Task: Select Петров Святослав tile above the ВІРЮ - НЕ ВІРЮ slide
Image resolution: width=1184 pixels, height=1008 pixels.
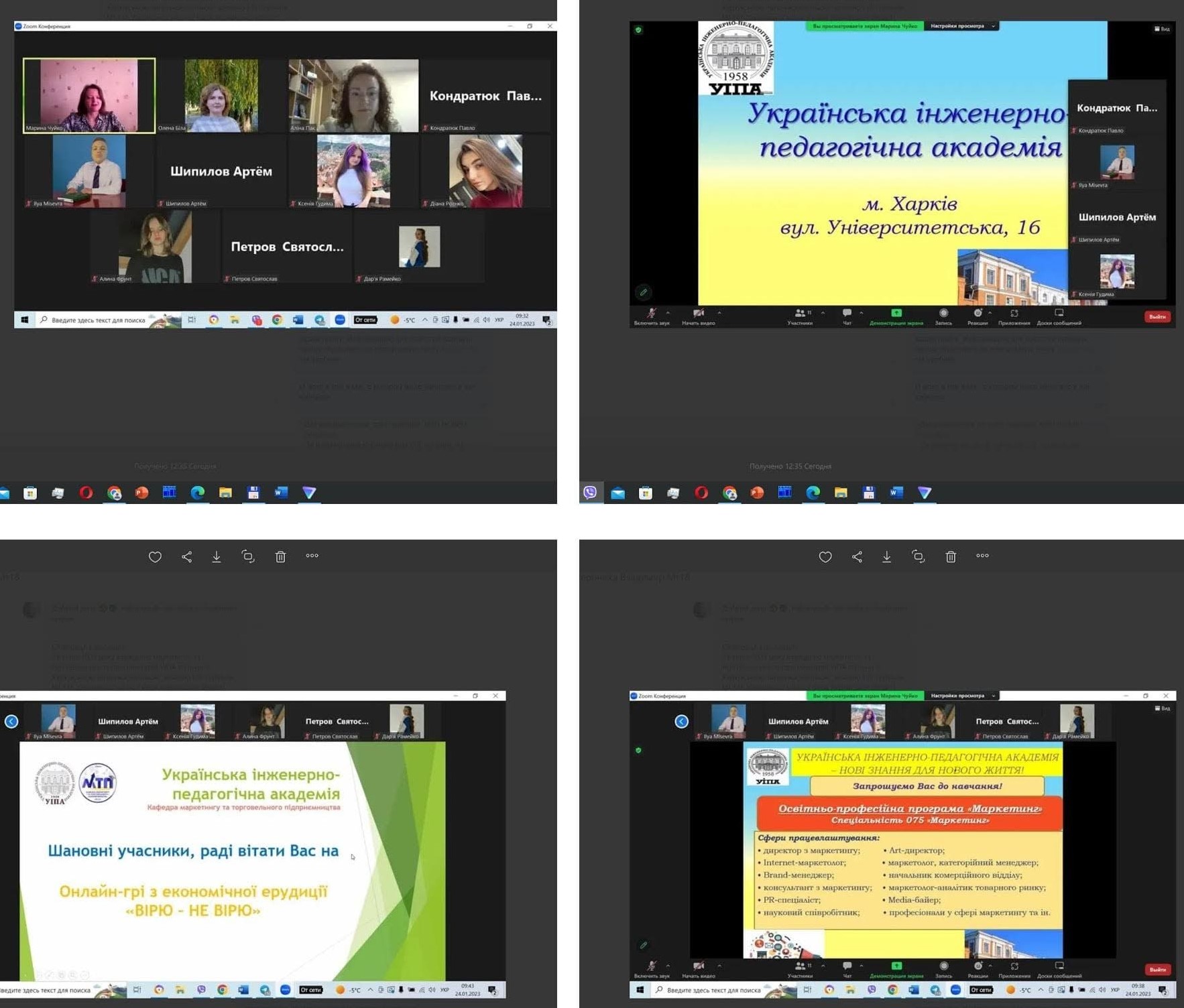Action: click(x=337, y=722)
